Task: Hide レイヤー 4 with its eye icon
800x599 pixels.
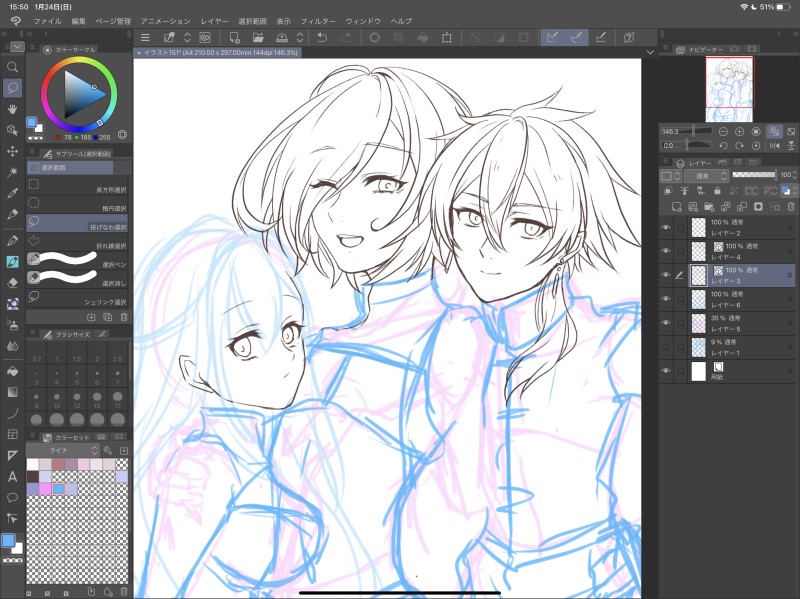Action: coord(666,251)
